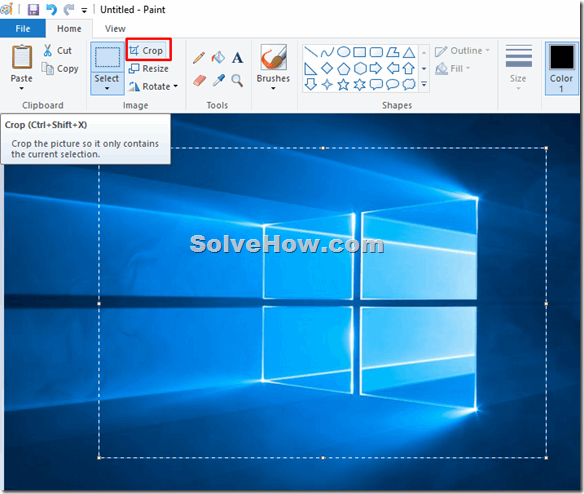The height and width of the screenshot is (494, 584).
Task: Undo the last action
Action: coord(51,9)
